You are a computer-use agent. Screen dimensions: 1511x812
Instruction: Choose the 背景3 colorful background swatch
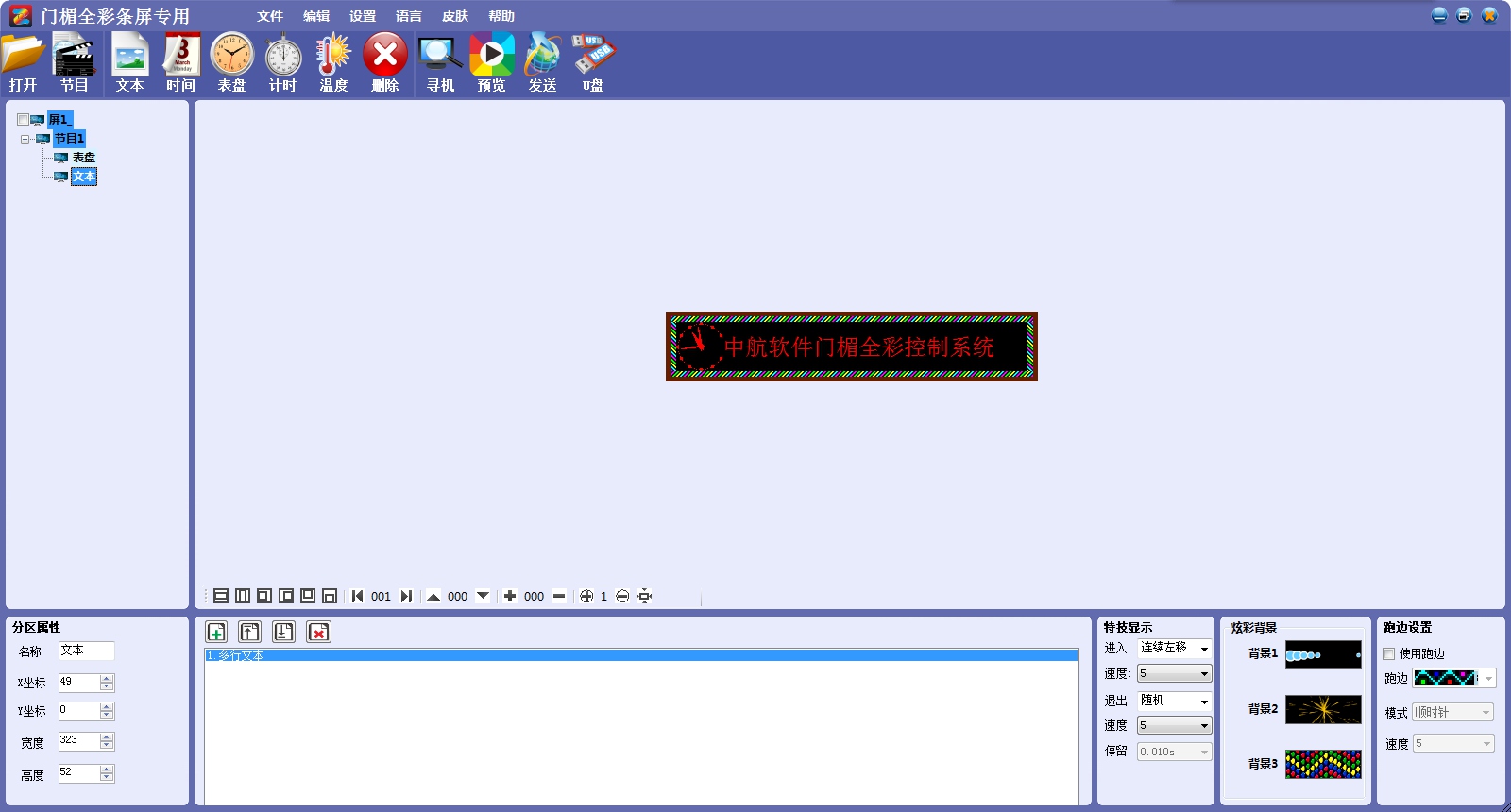tap(1323, 764)
